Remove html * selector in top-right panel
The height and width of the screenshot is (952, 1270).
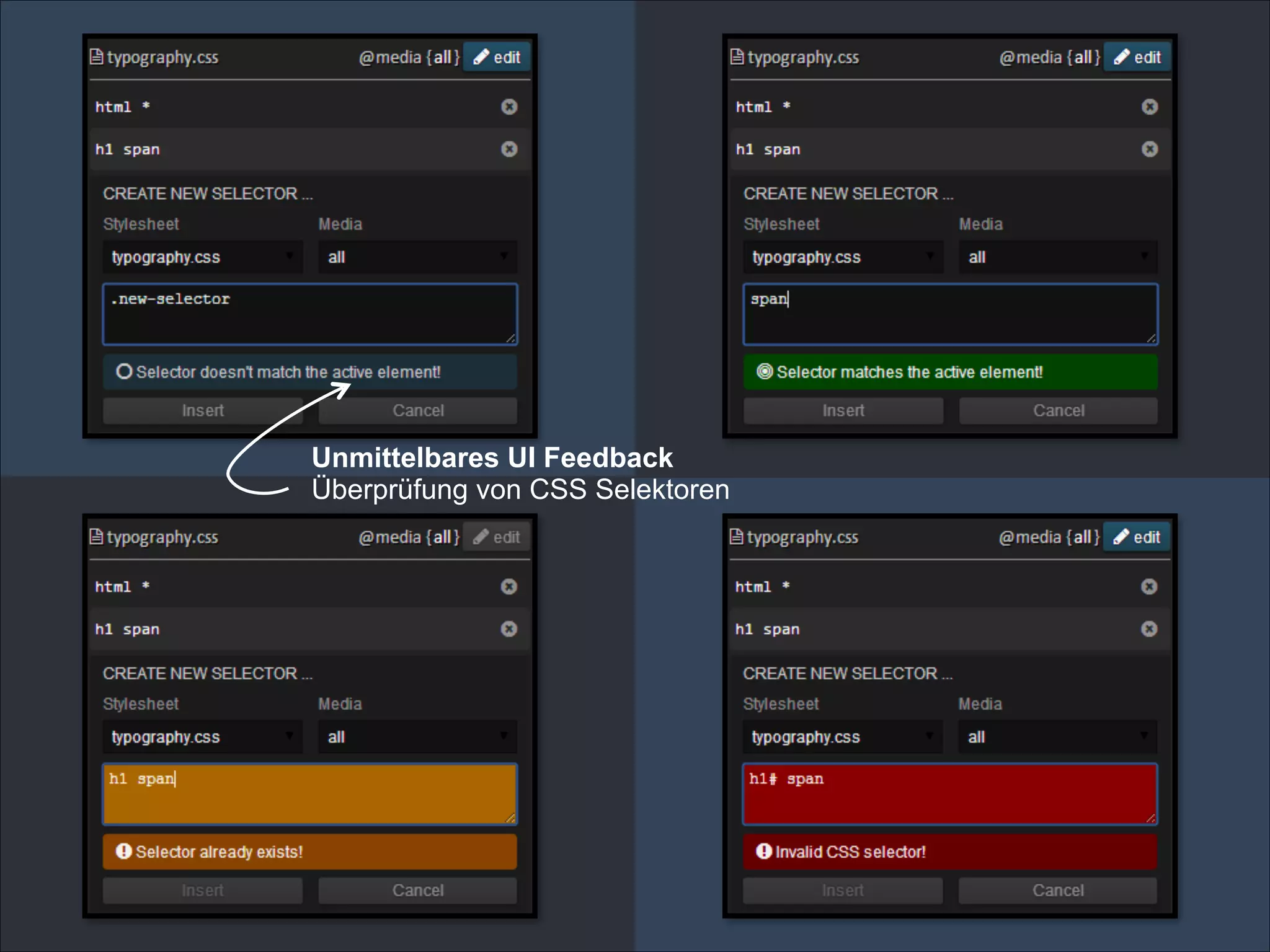pyautogui.click(x=1150, y=107)
